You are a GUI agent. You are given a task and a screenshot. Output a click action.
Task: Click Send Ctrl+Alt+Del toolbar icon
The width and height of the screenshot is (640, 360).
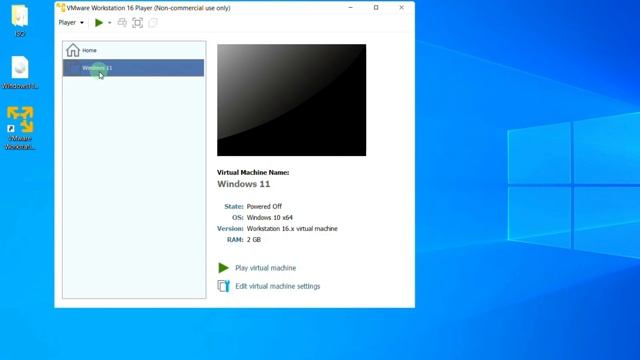point(122,22)
